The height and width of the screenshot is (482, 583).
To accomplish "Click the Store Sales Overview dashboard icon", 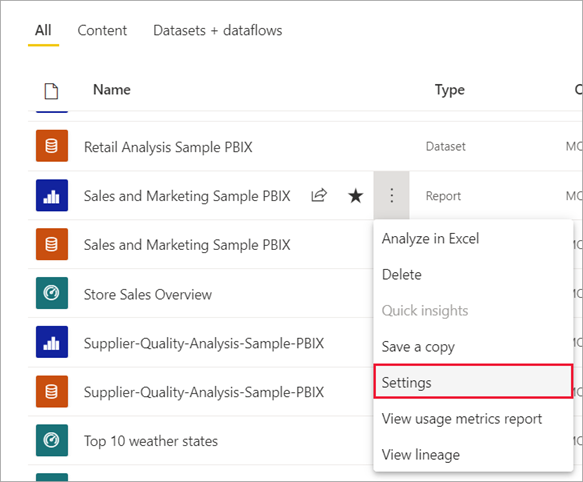I will click(52, 293).
